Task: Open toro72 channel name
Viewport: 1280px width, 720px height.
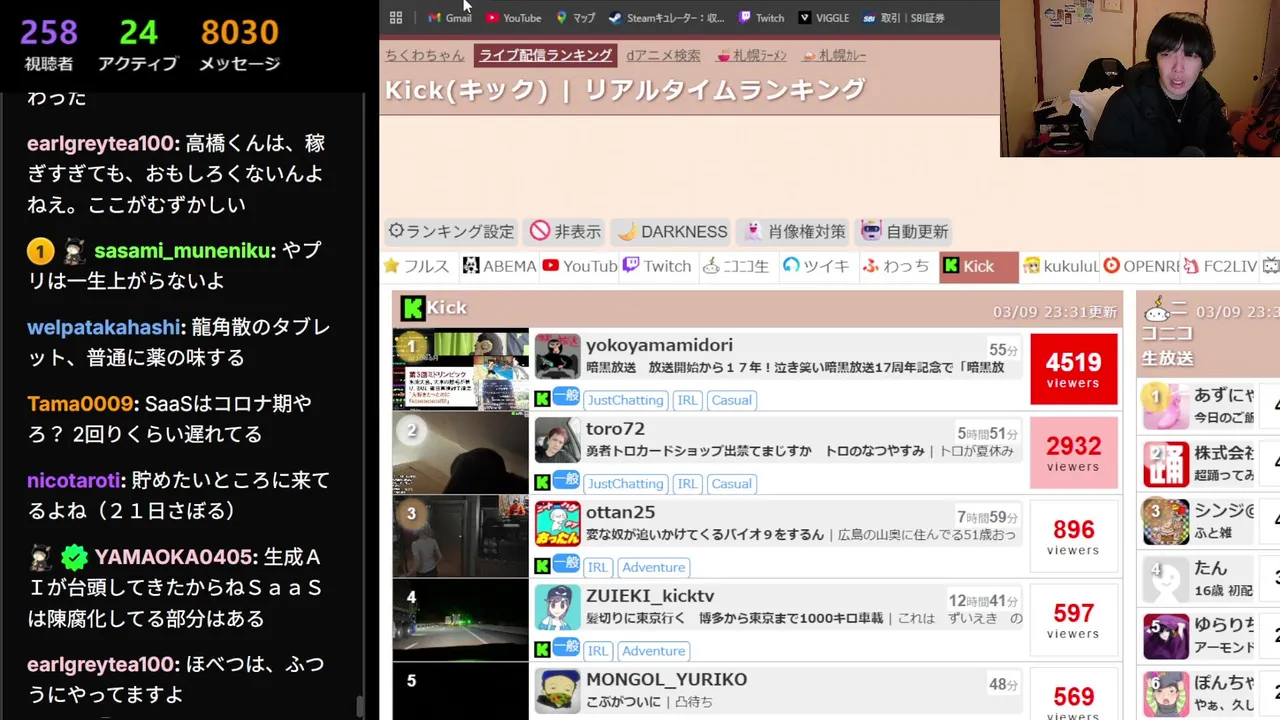Action: (x=615, y=429)
